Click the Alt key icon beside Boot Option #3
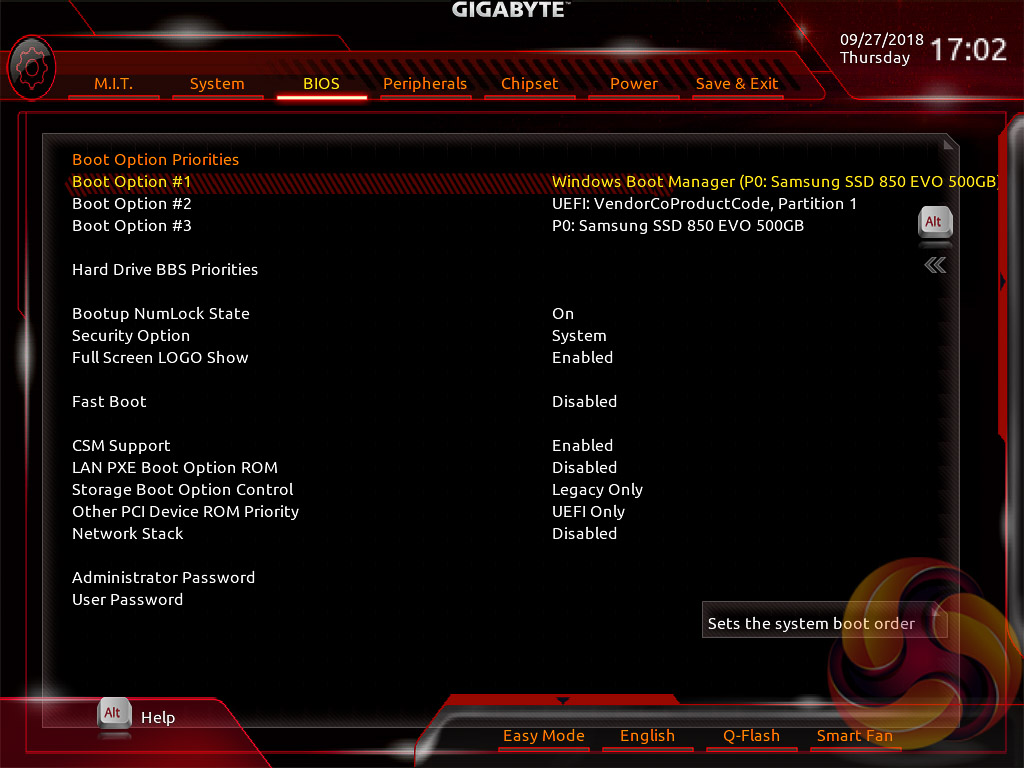 coord(935,223)
